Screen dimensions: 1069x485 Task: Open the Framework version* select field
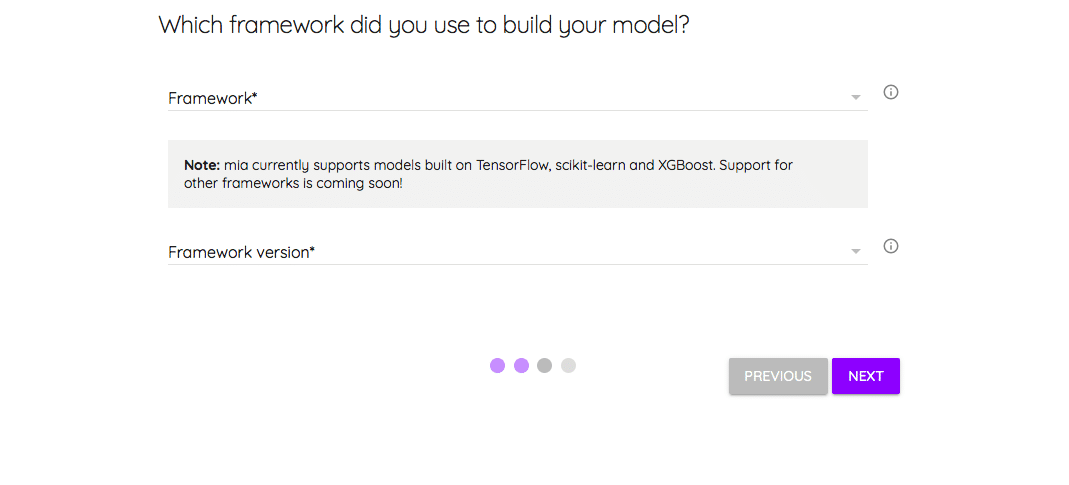pyautogui.click(x=517, y=252)
